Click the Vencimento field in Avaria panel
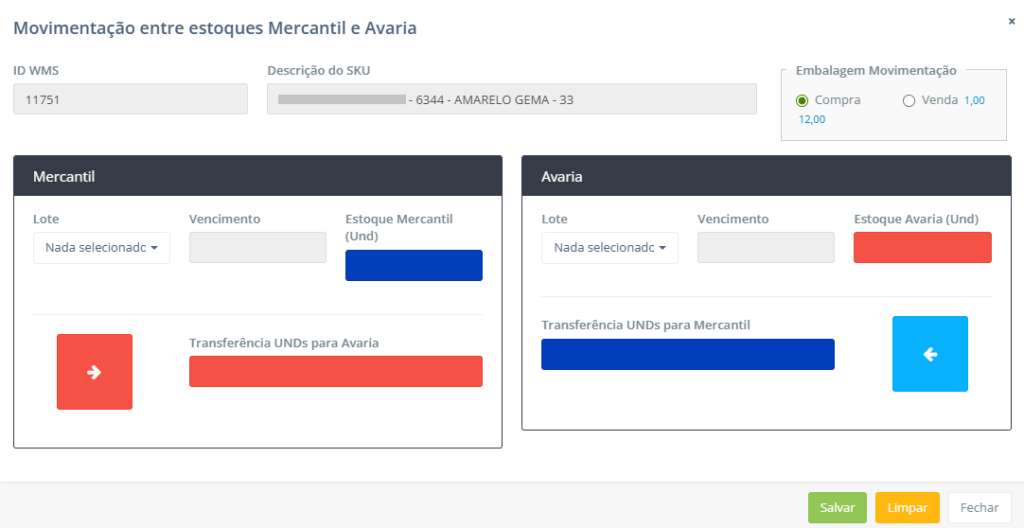This screenshot has height=528, width=1024. (x=765, y=248)
